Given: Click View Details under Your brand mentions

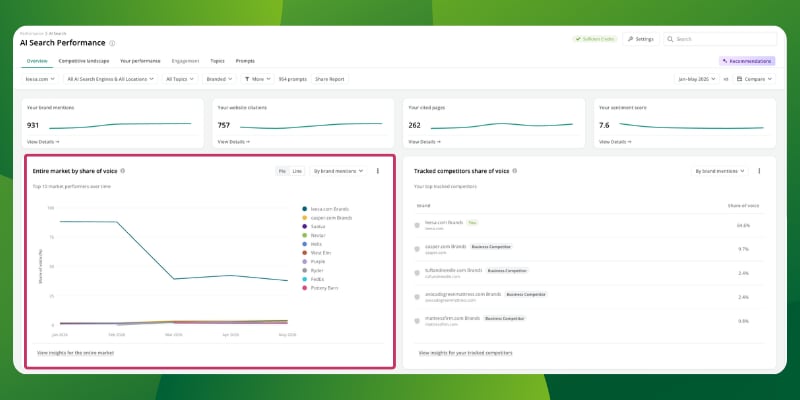Looking at the screenshot, I should (x=43, y=142).
